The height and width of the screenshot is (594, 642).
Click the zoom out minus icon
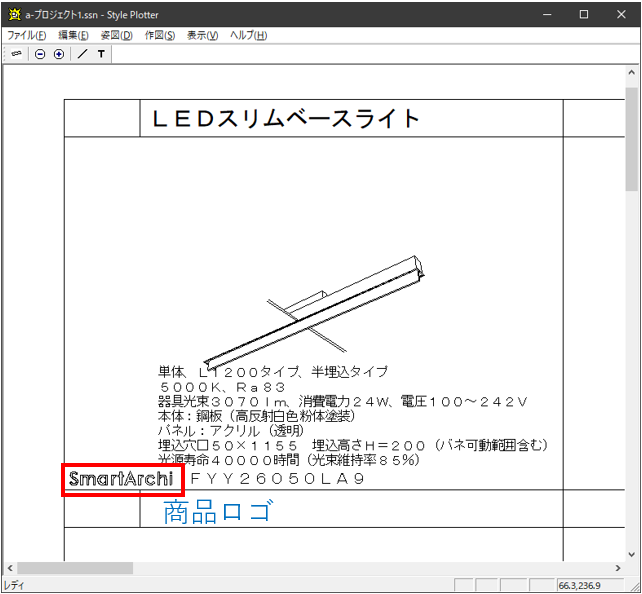[x=40, y=54]
